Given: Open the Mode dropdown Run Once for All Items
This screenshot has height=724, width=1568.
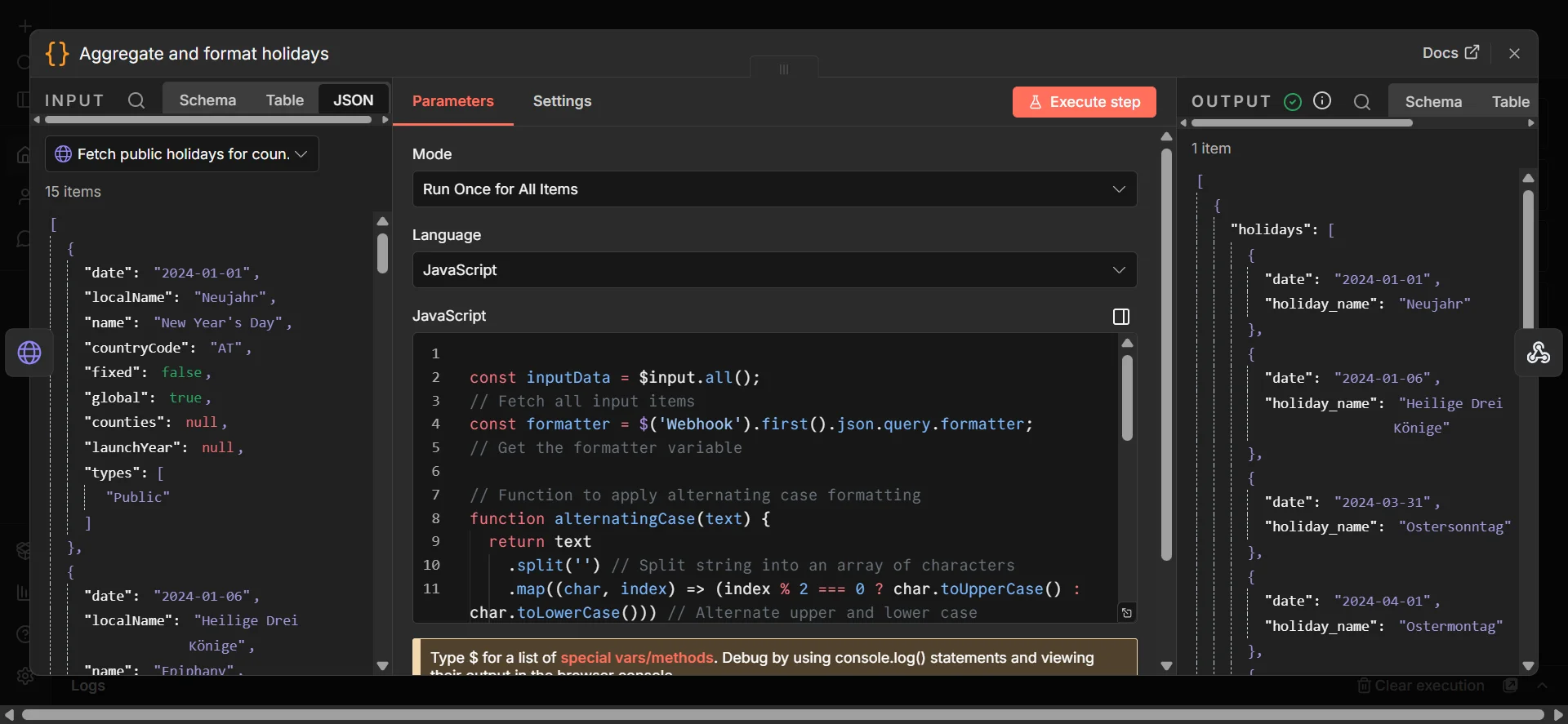Looking at the screenshot, I should point(774,189).
